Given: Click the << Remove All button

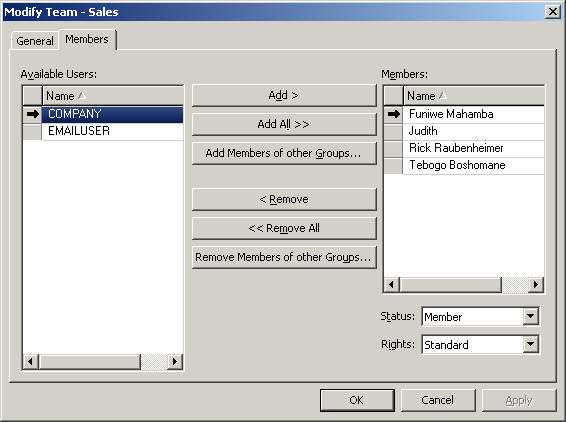Looking at the screenshot, I should pos(284,228).
